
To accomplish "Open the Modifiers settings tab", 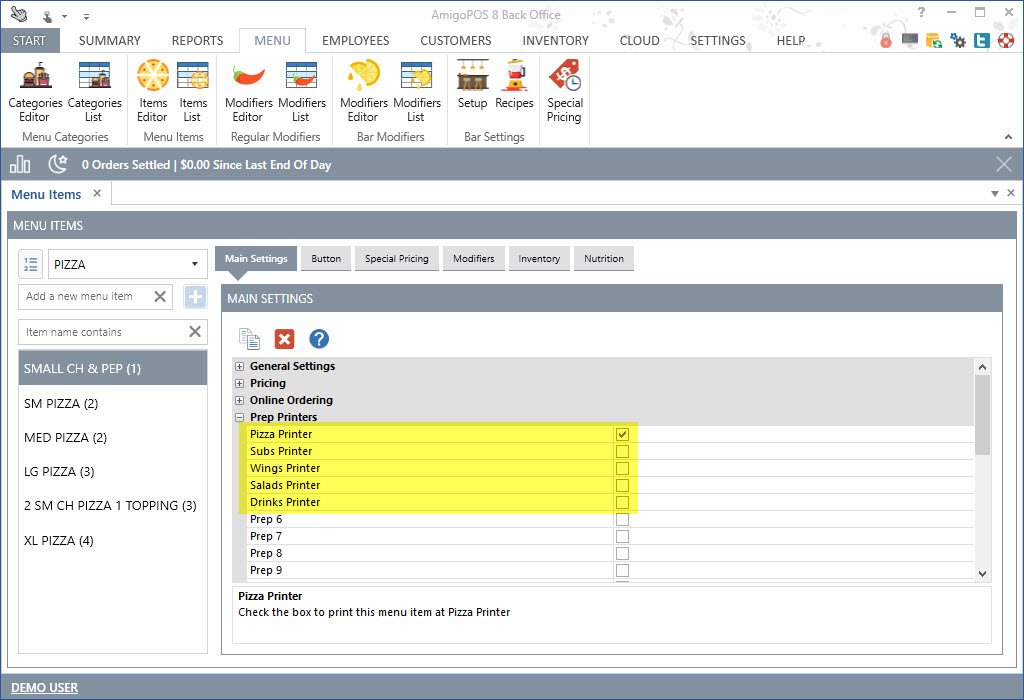I will point(473,259).
